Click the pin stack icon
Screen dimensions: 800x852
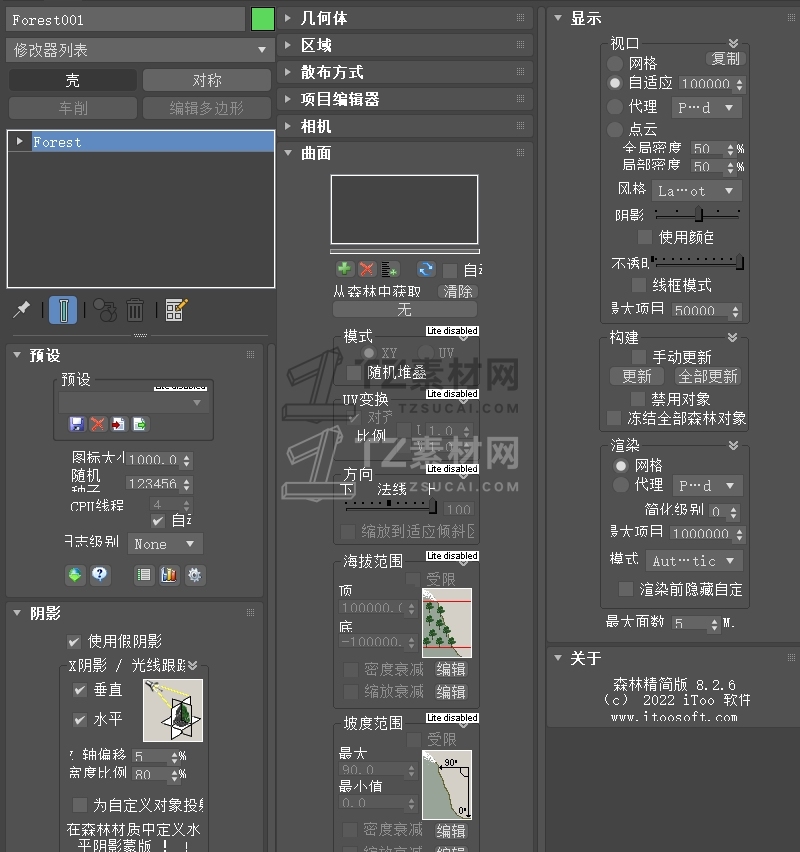pos(22,310)
